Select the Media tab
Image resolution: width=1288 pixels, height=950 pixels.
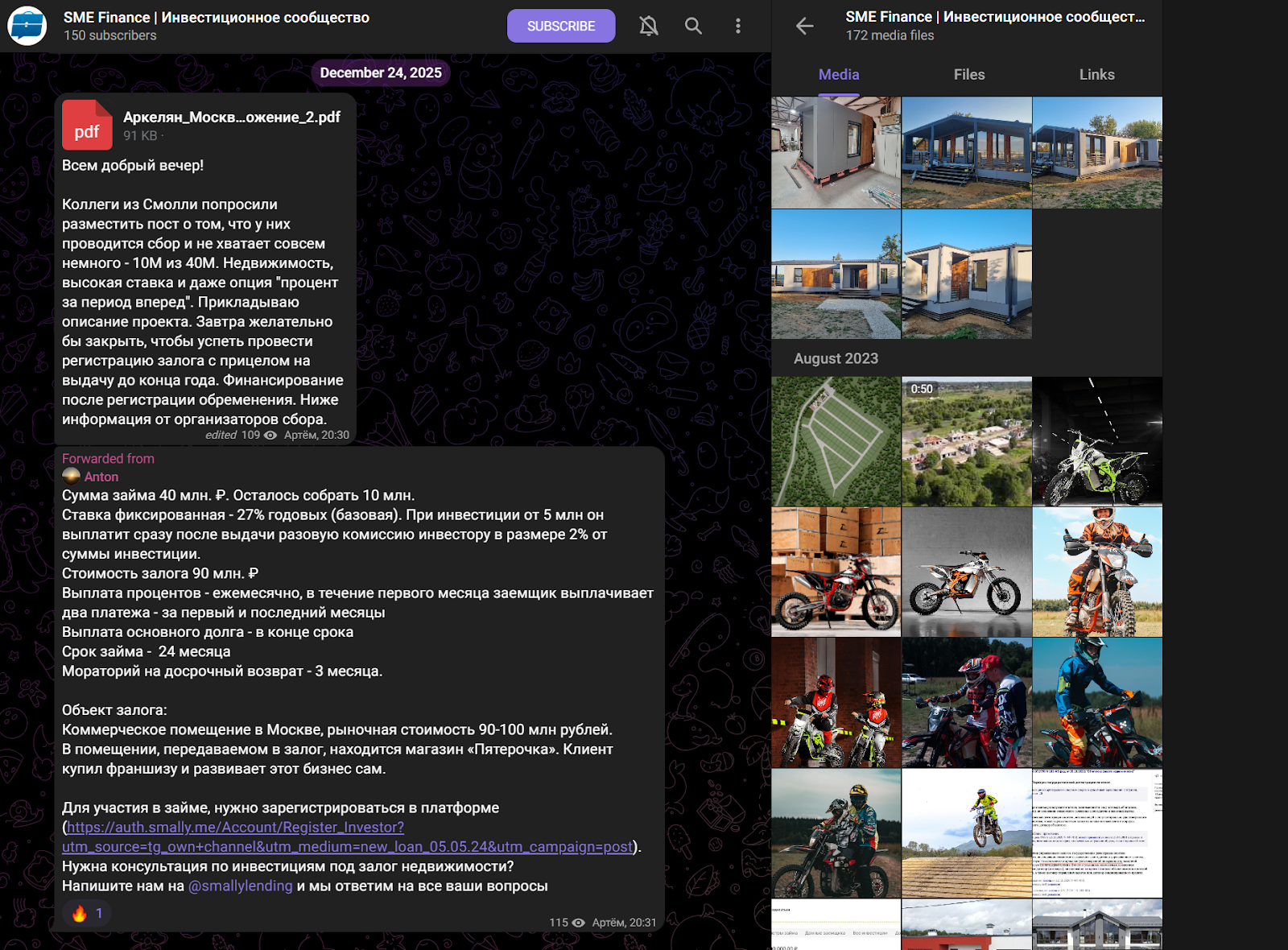coord(838,74)
